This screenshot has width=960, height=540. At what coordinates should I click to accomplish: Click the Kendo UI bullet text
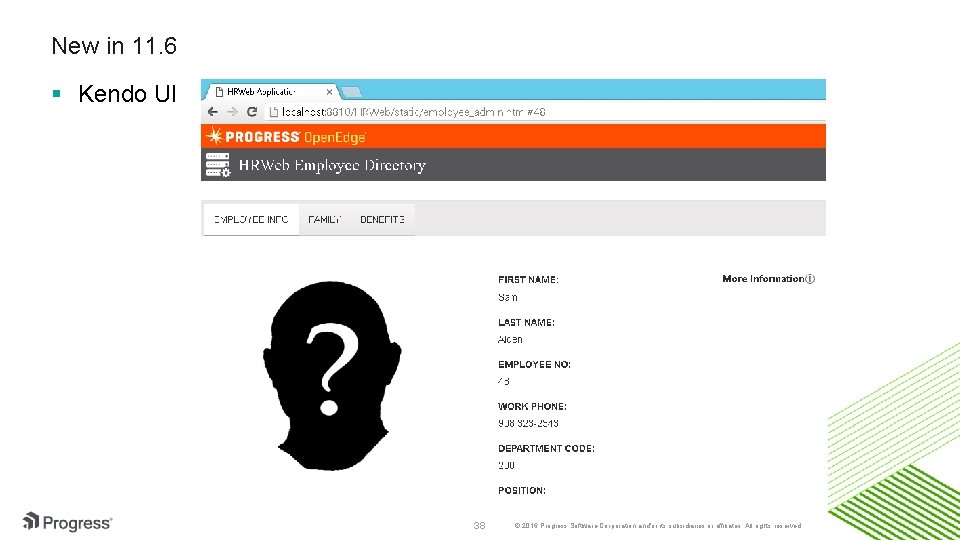(127, 94)
